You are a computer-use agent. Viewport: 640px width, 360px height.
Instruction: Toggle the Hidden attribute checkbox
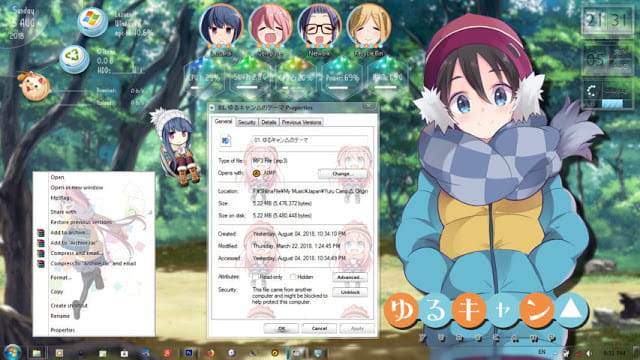pyautogui.click(x=293, y=277)
